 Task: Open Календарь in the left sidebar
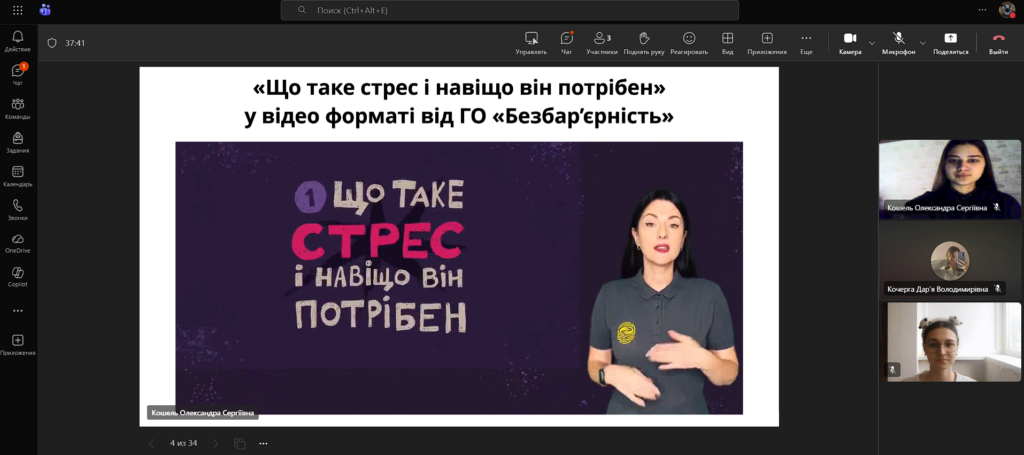click(x=17, y=176)
